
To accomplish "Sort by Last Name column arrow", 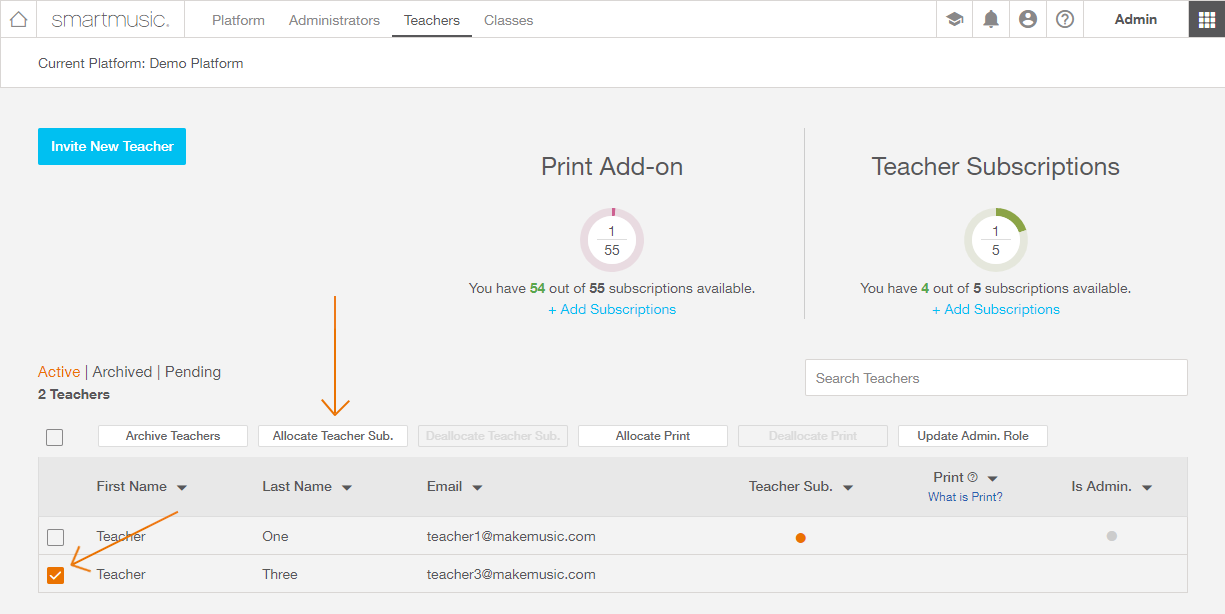I will (347, 488).
